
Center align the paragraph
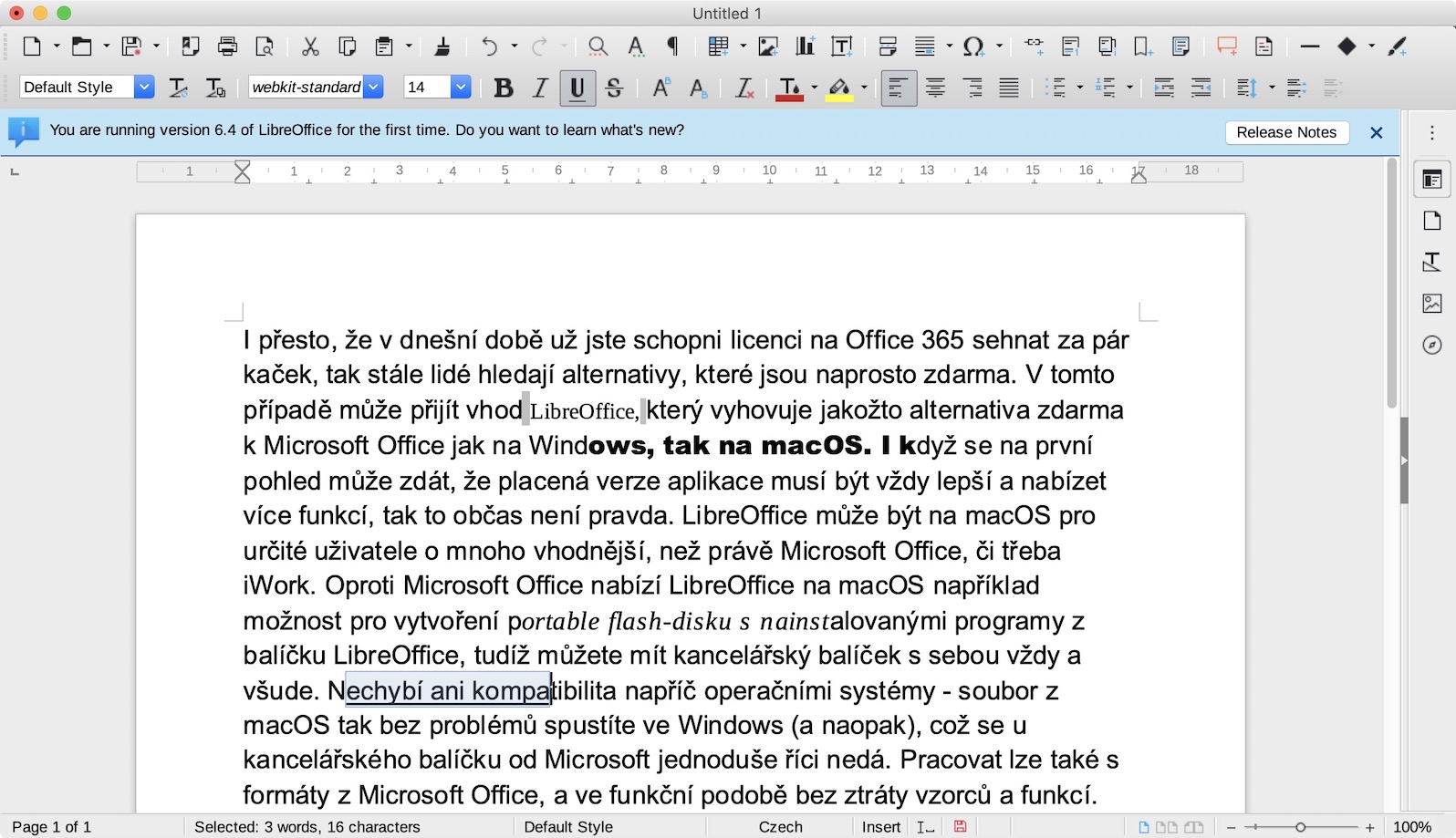(x=935, y=88)
